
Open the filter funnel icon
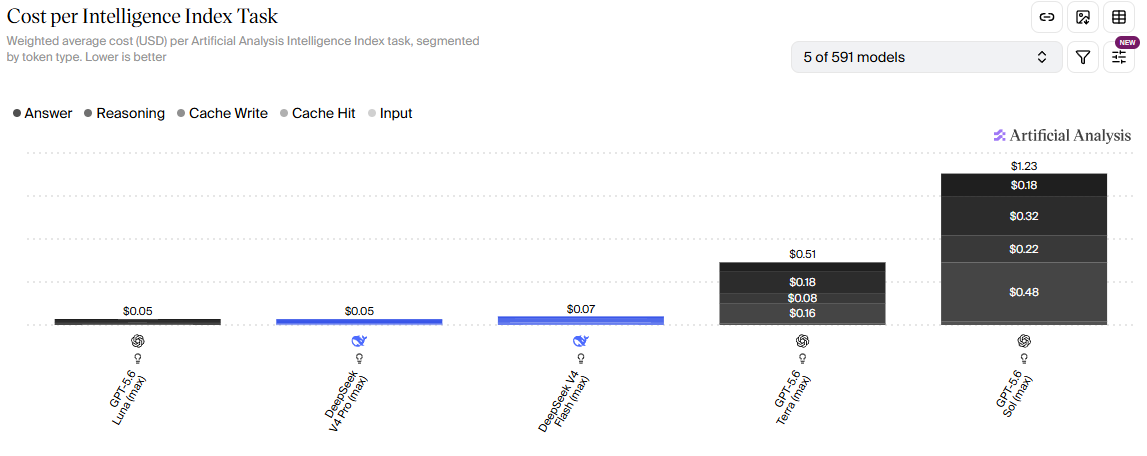point(1083,57)
